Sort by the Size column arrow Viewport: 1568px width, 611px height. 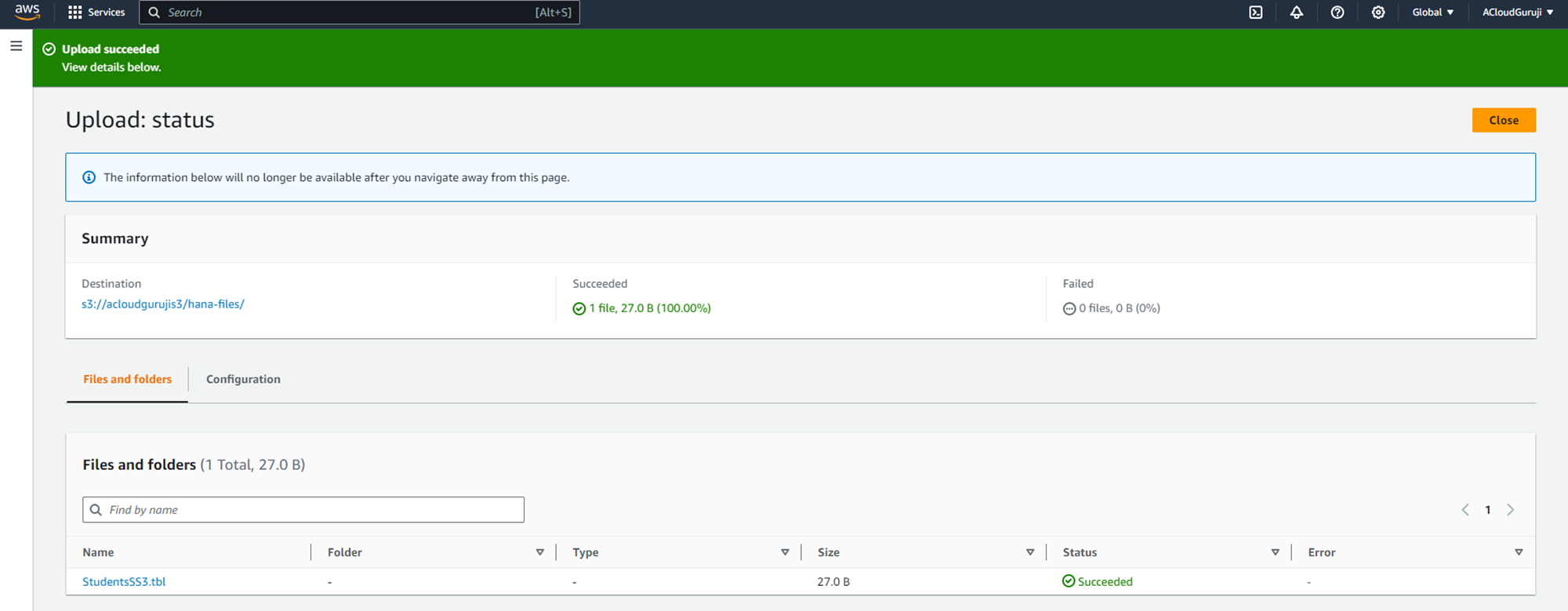(1029, 552)
